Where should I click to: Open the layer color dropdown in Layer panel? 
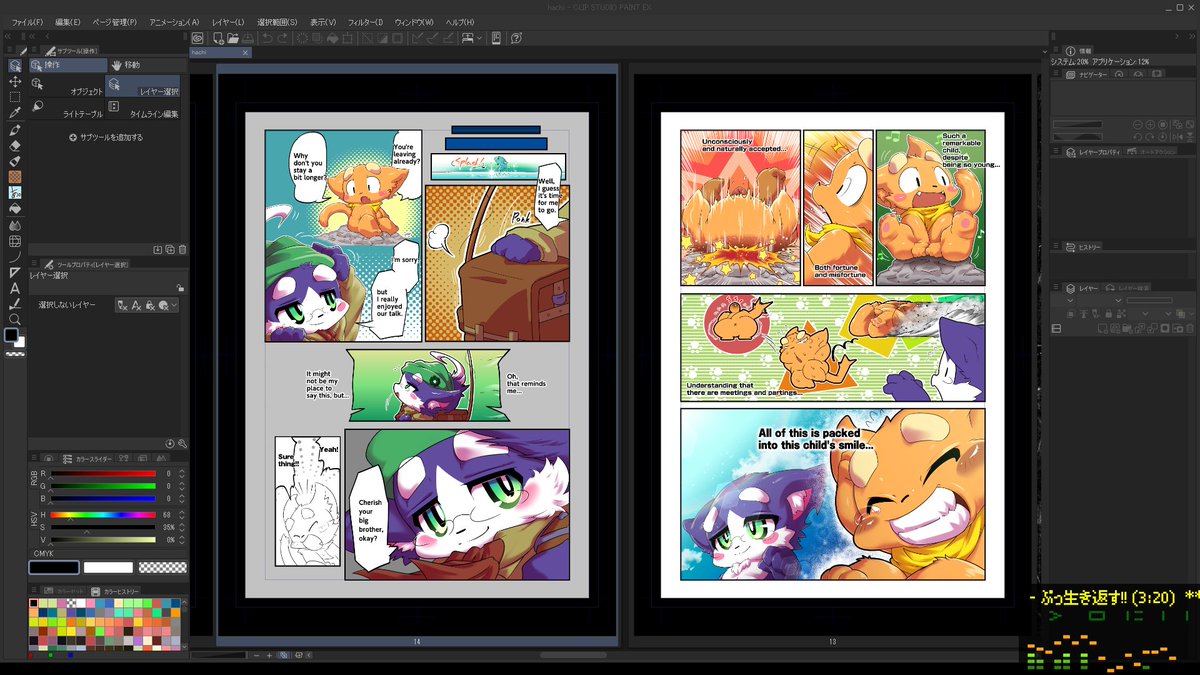(x=1192, y=313)
